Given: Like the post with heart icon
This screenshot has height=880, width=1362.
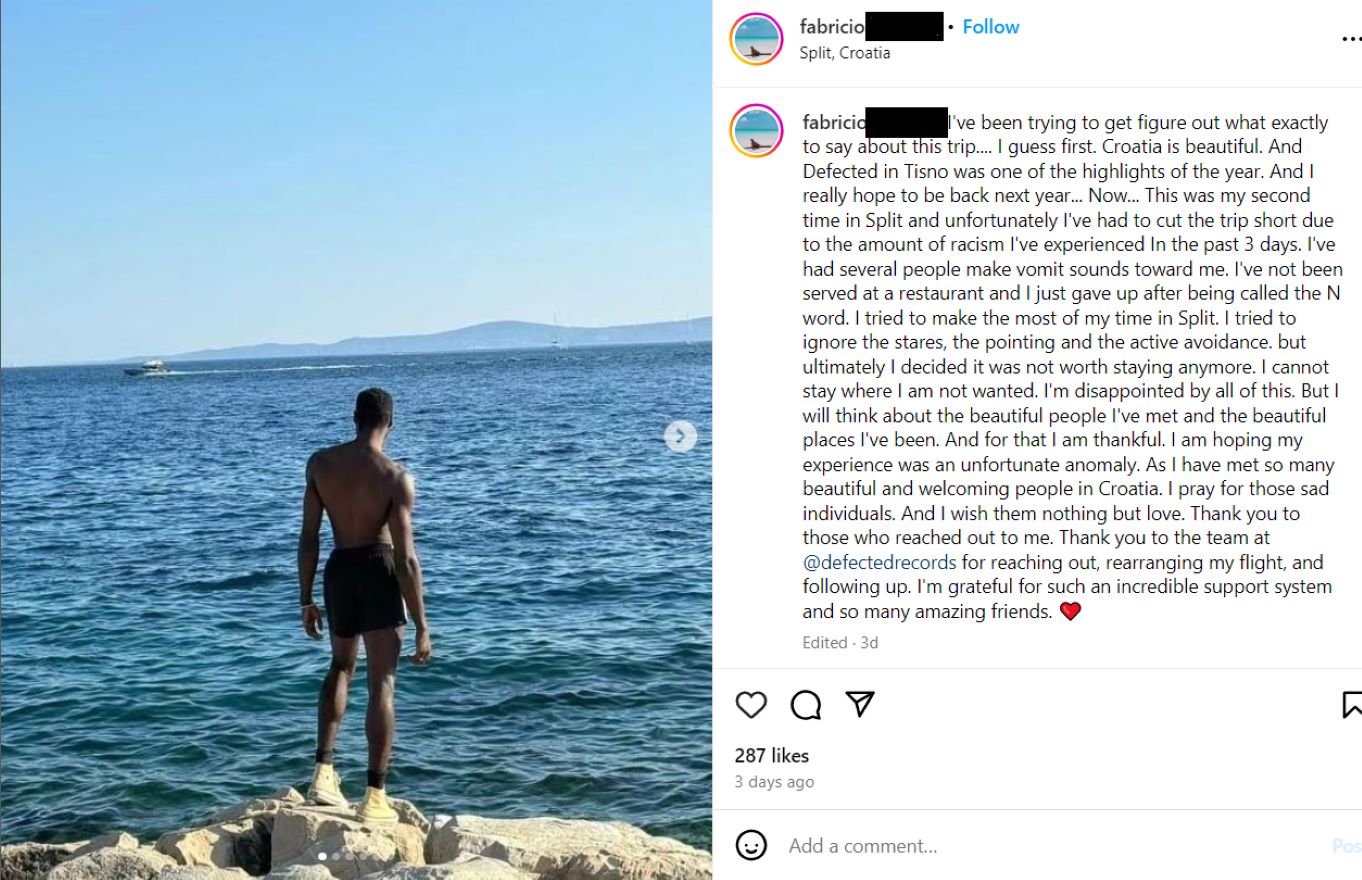Looking at the screenshot, I should pyautogui.click(x=751, y=705).
